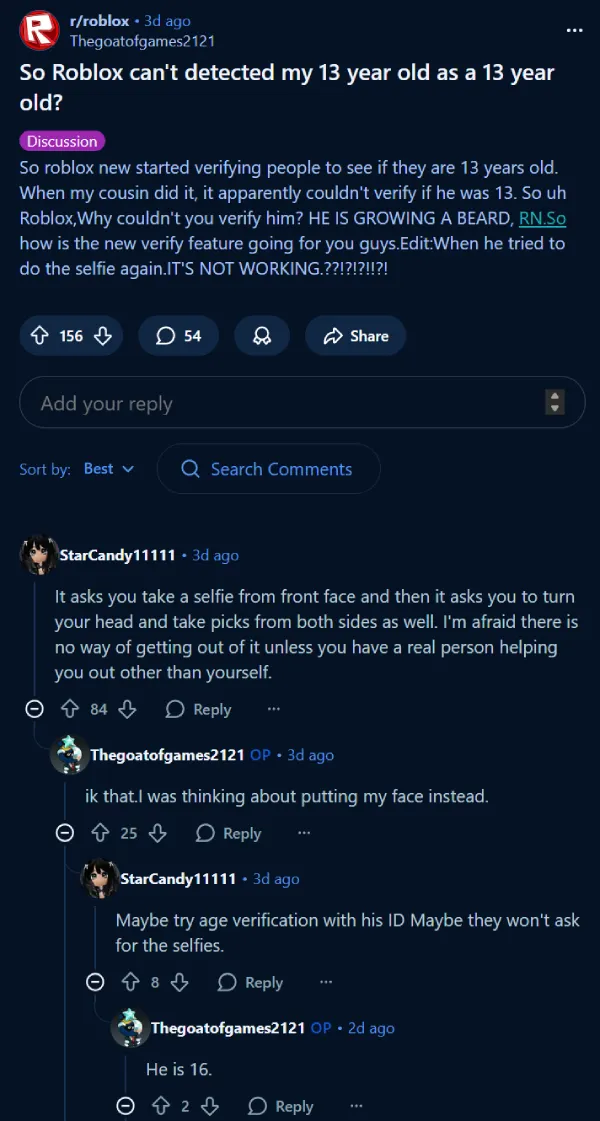The width and height of the screenshot is (600, 1121).
Task: Select the Discussion flair tag
Action: pos(62,142)
